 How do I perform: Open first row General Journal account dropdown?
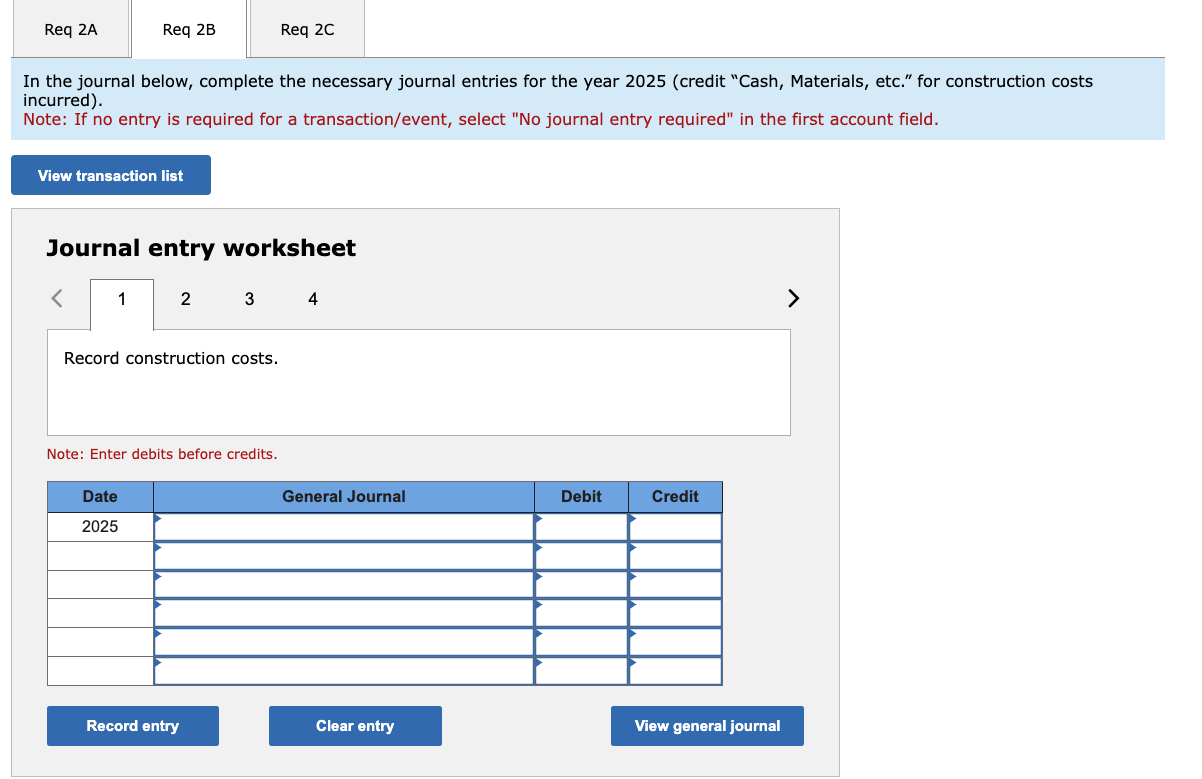[344, 526]
